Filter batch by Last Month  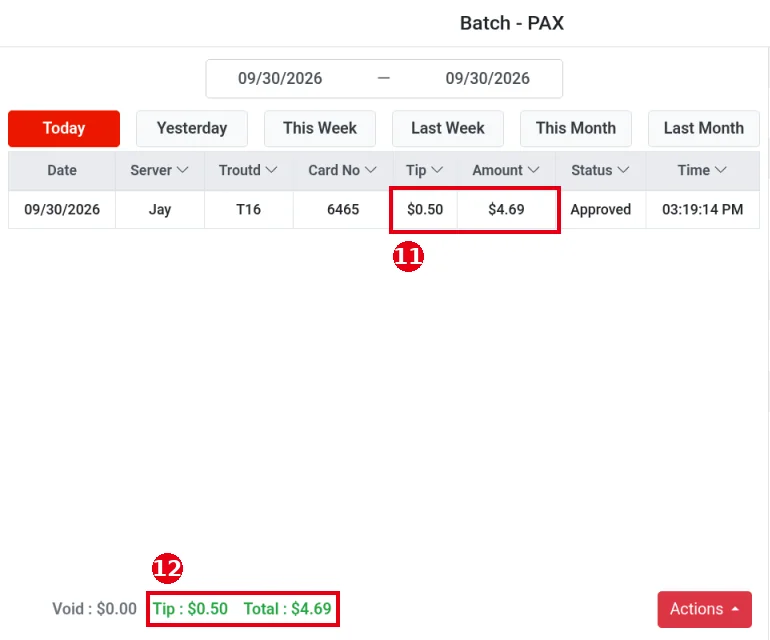point(704,128)
